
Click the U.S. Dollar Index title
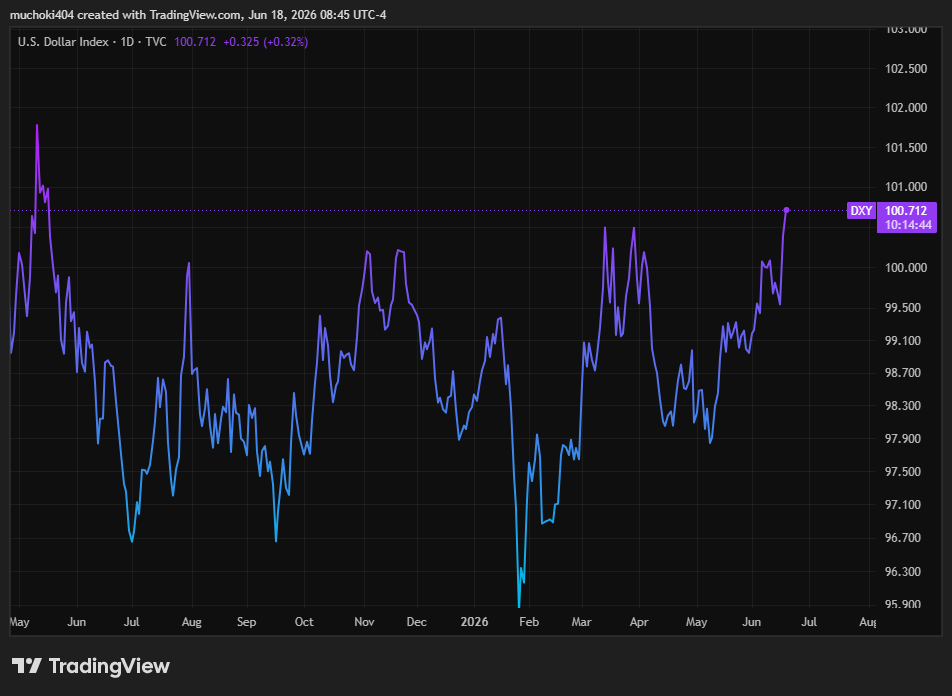coord(63,42)
